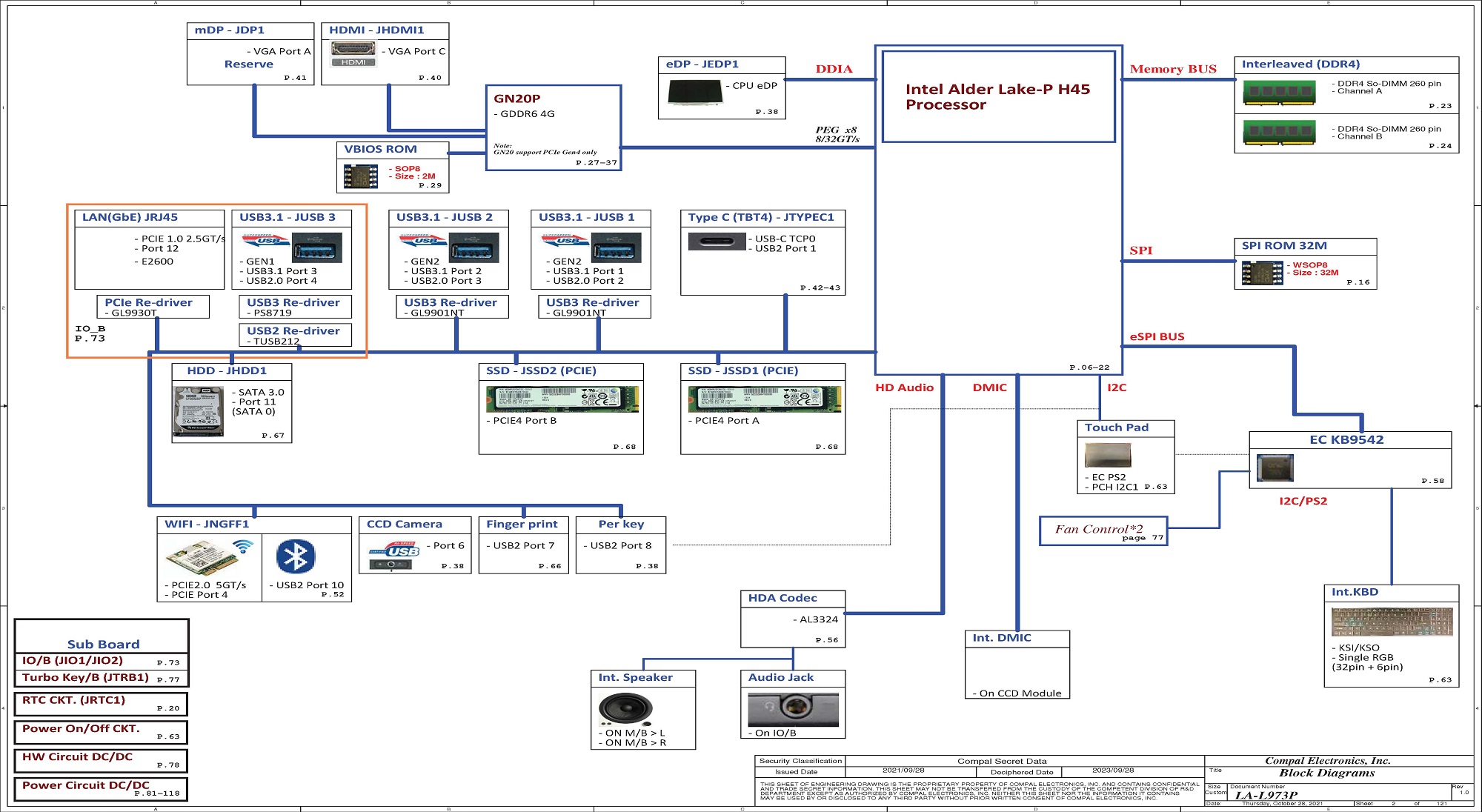The height and width of the screenshot is (812, 1482).
Task: Click the PEG x8 8/32GT/s annotation
Action: pos(837,134)
